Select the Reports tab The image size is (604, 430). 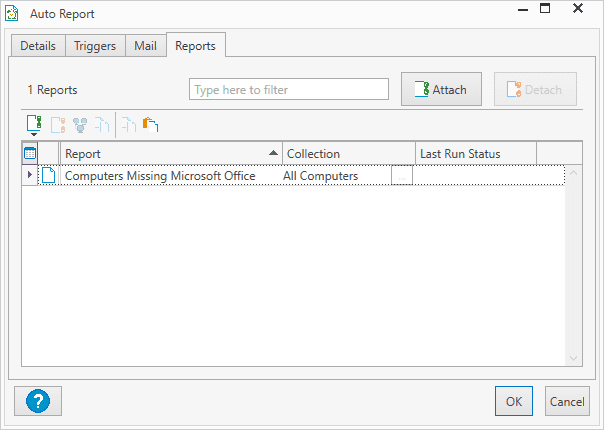coord(195,45)
